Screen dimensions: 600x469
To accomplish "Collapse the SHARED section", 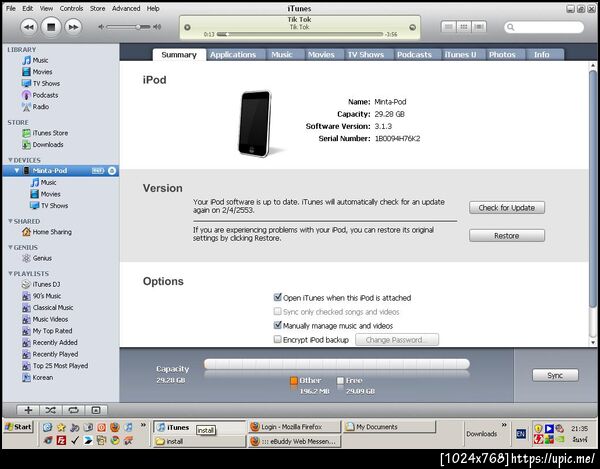I will pos(10,221).
